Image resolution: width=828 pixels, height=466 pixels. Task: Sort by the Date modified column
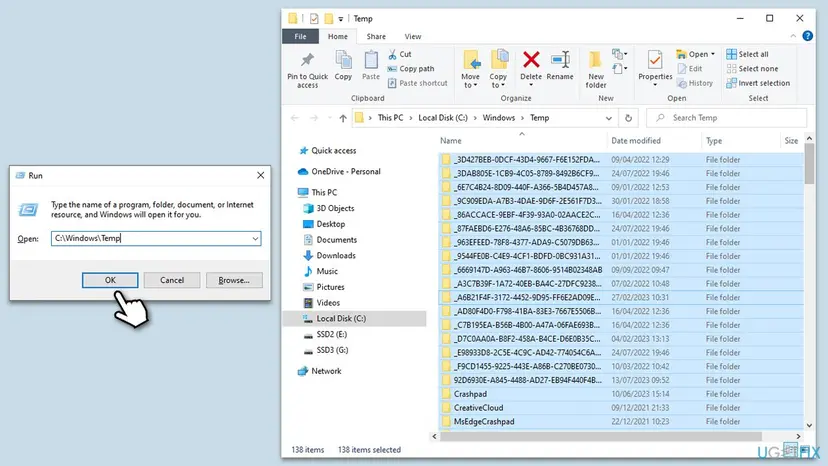coord(636,141)
